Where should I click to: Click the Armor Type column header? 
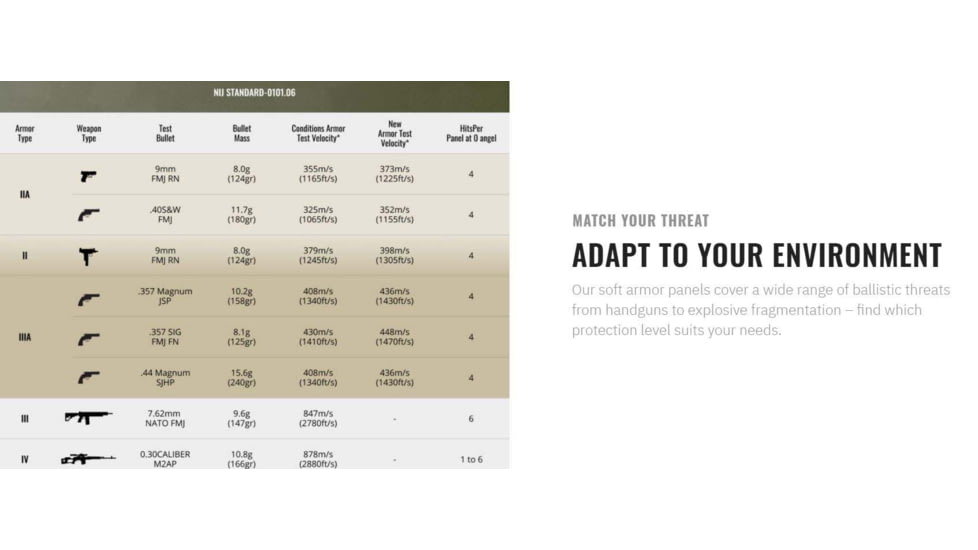click(x=25, y=133)
